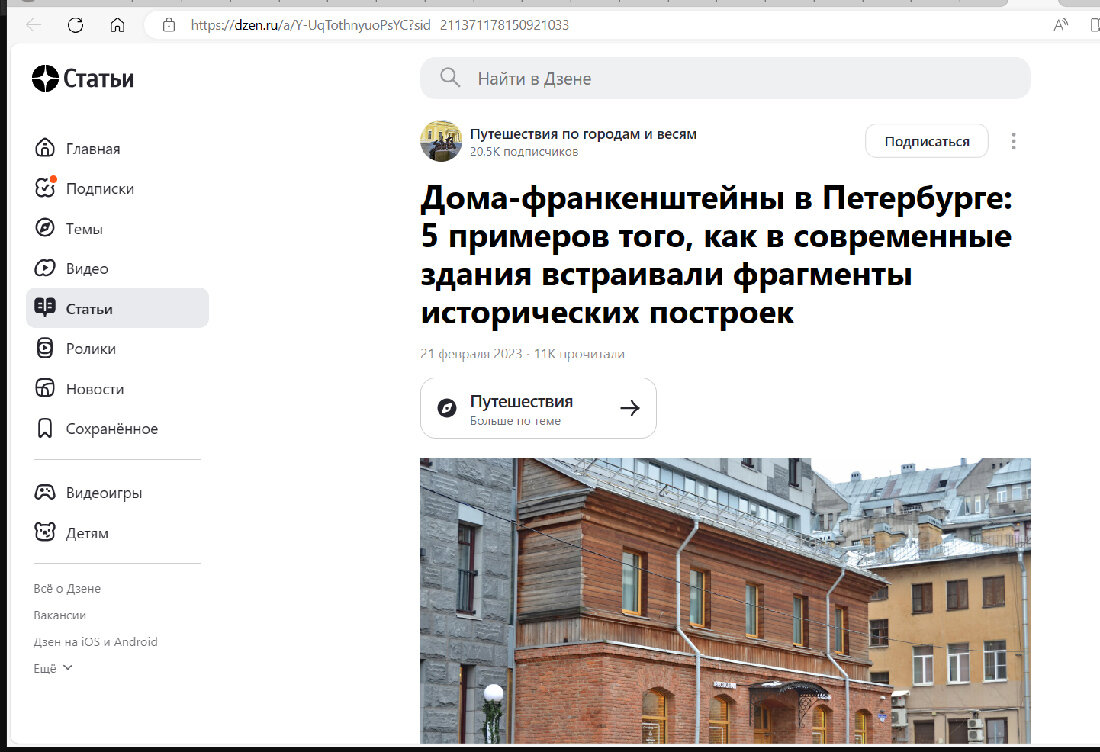This screenshot has height=752, width=1100.
Task: Click the book icon beside Статьи
Action: tap(45, 308)
